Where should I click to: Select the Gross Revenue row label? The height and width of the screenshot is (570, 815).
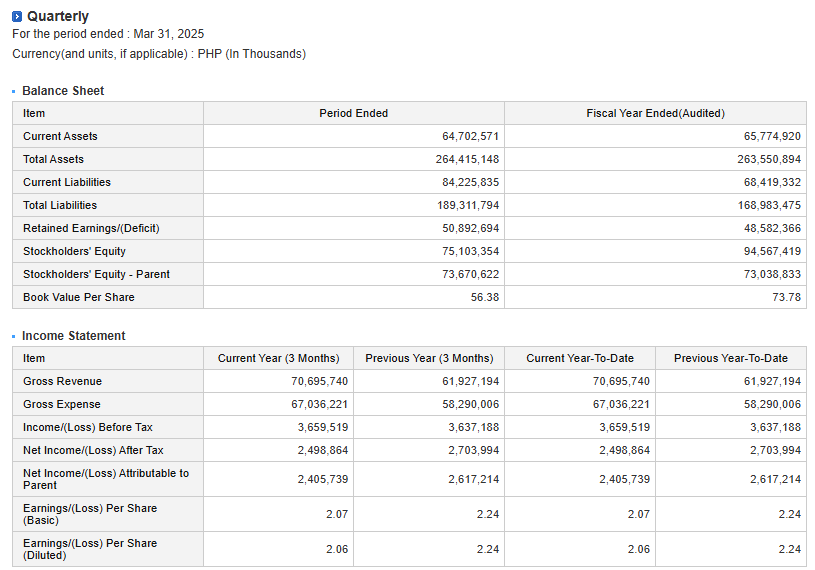pos(62,381)
